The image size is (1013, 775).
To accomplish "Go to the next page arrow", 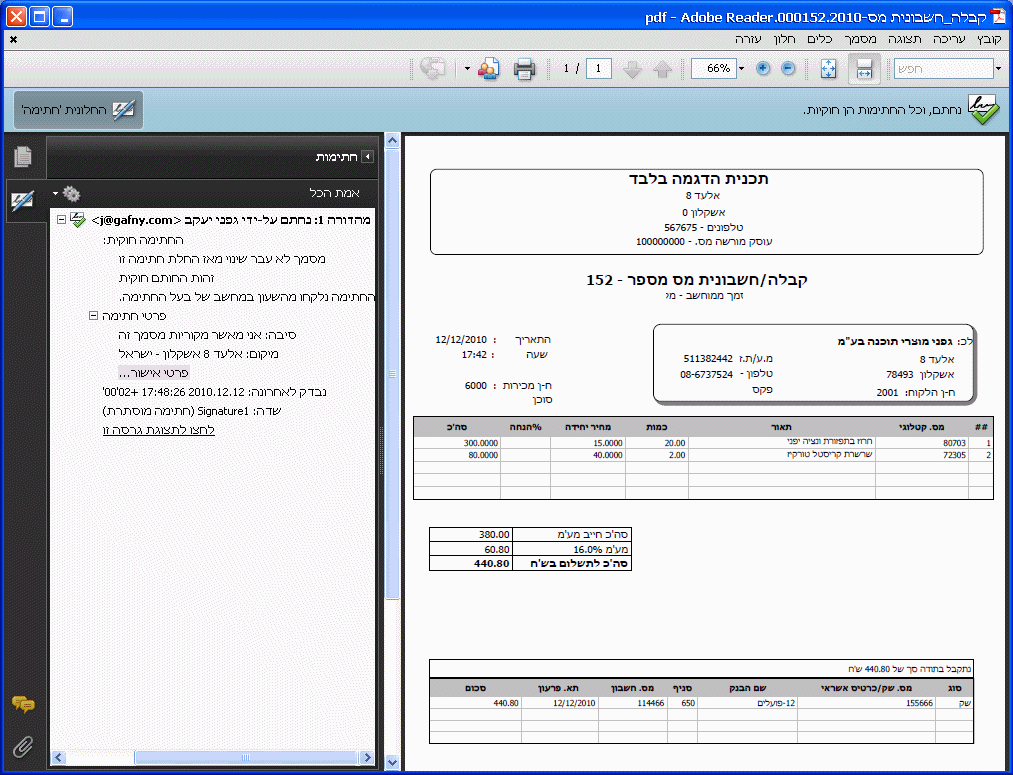I will tap(631, 69).
